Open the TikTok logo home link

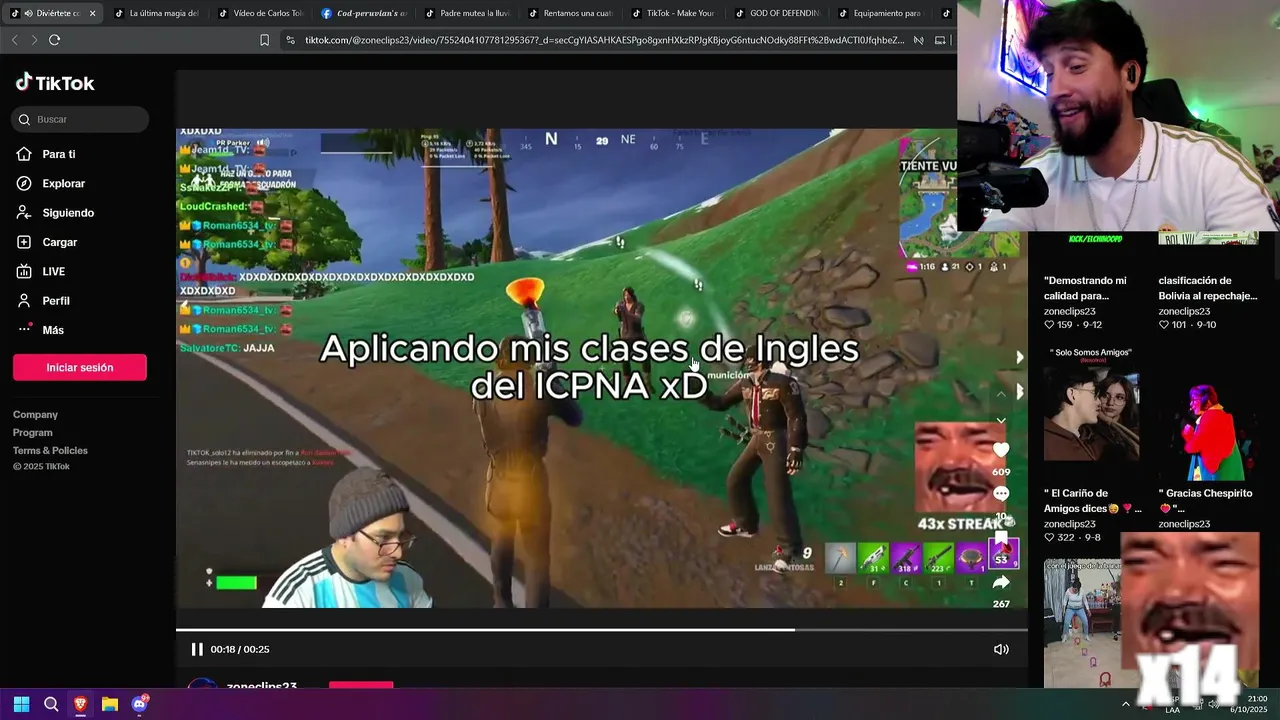tap(55, 83)
